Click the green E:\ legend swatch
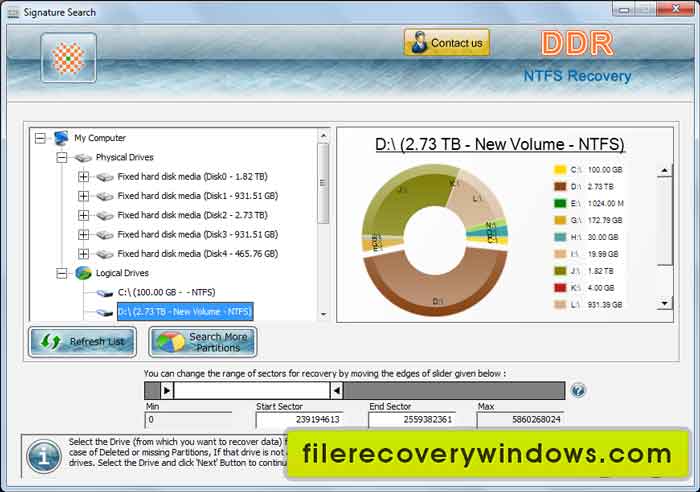The width and height of the screenshot is (700, 492). coord(560,204)
